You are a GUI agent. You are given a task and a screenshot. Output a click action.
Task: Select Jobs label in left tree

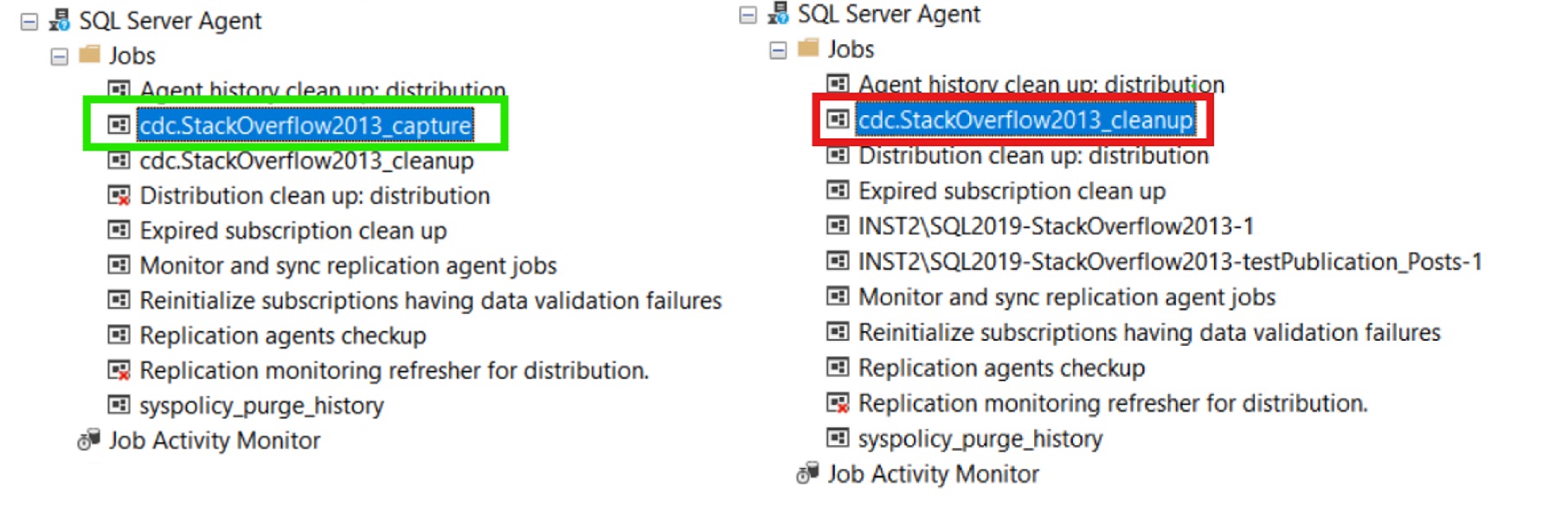tap(132, 56)
